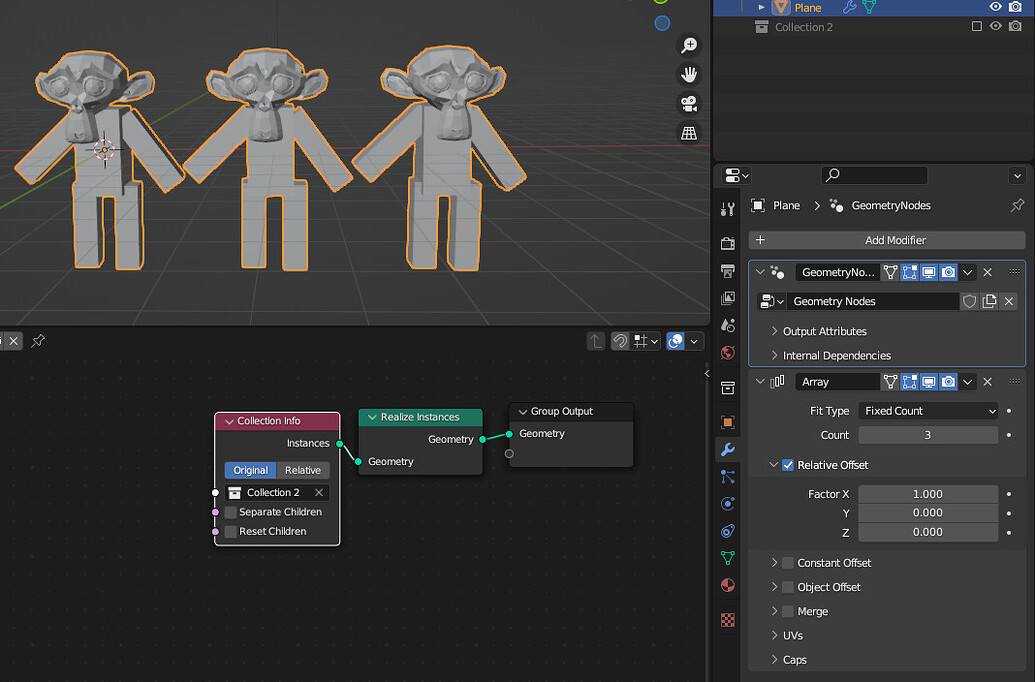
Task: Check Reset Children in Collection Info node
Action: click(x=230, y=531)
